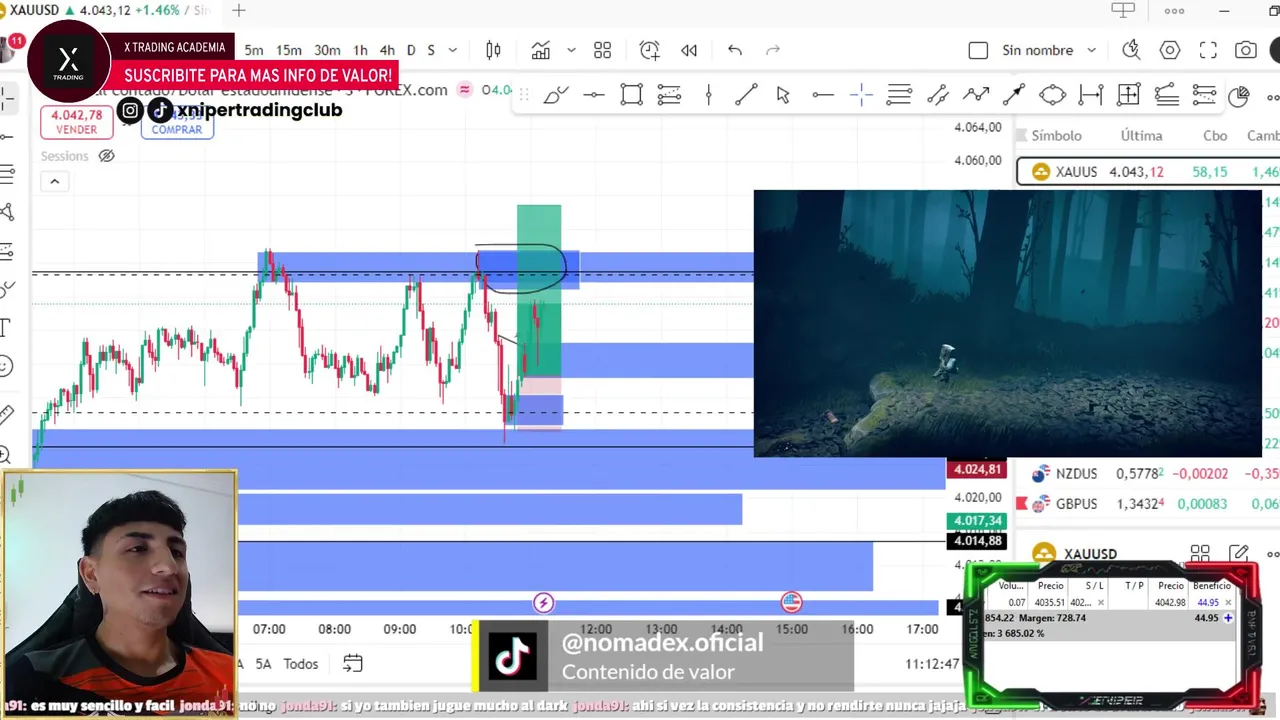This screenshot has width=1280, height=720.
Task: Select NZDUS row in the watchlist
Action: coord(1148,474)
